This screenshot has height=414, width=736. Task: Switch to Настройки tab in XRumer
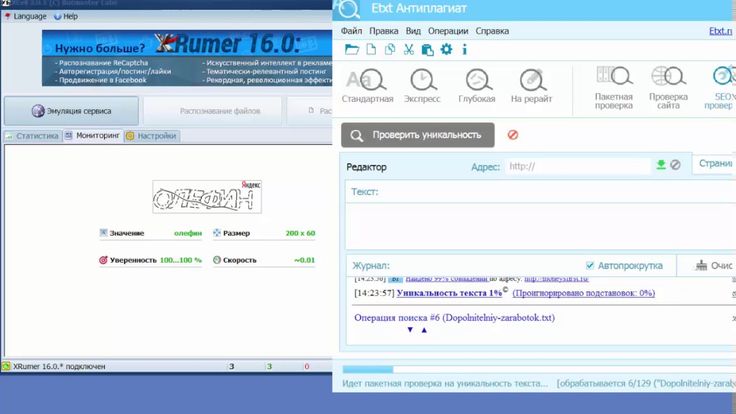point(152,136)
